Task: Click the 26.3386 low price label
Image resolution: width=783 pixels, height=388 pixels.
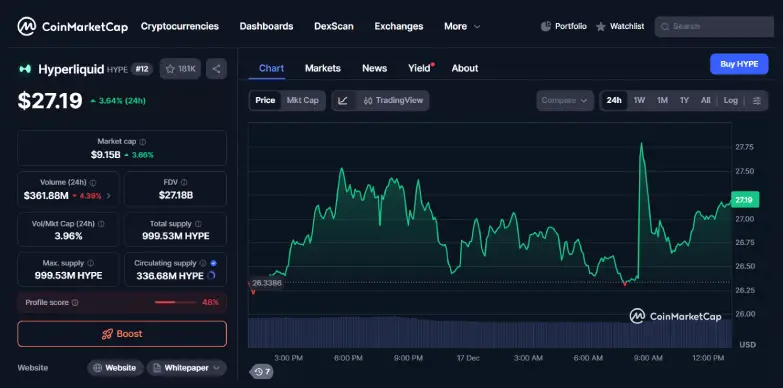Action: (x=266, y=283)
